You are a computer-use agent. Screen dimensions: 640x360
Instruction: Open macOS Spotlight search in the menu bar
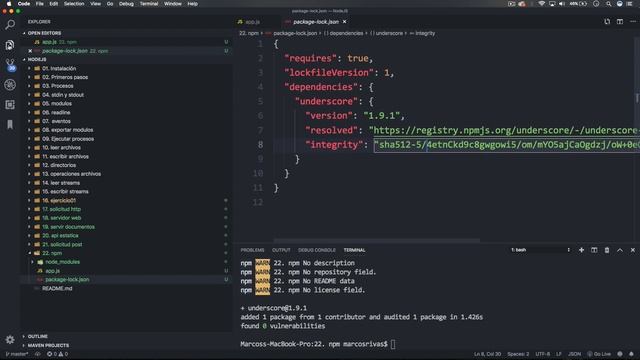(x=608, y=4)
